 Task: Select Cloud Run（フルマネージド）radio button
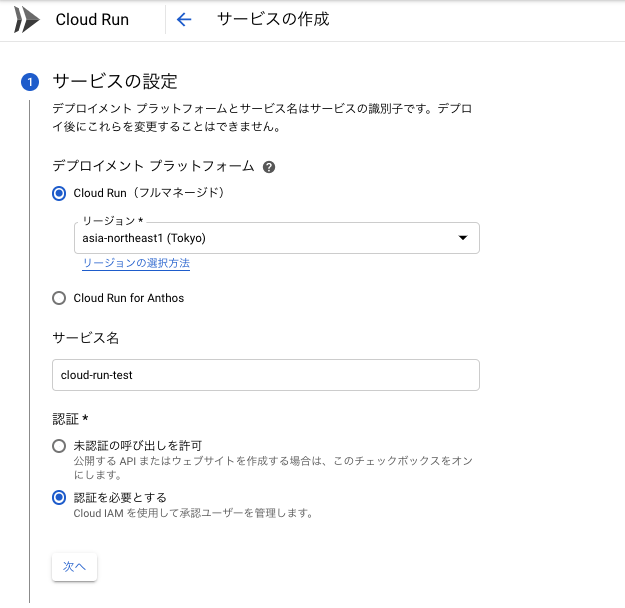[x=59, y=193]
